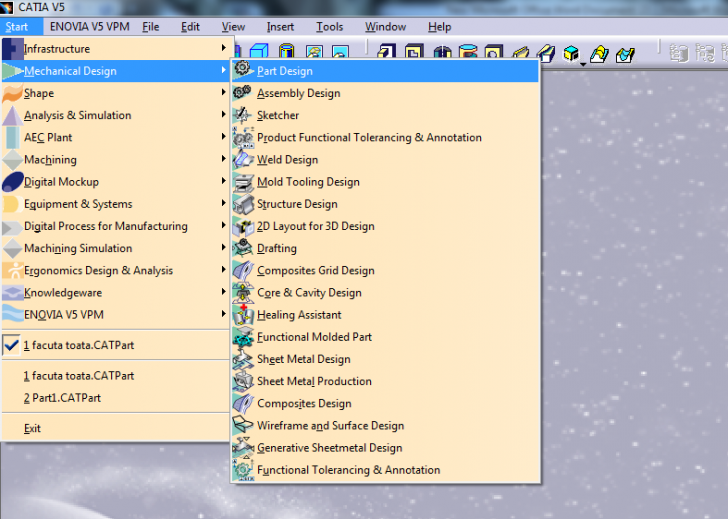Expand the Knowledgeware submenu arrow
This screenshot has width=728, height=519.
(x=223, y=292)
